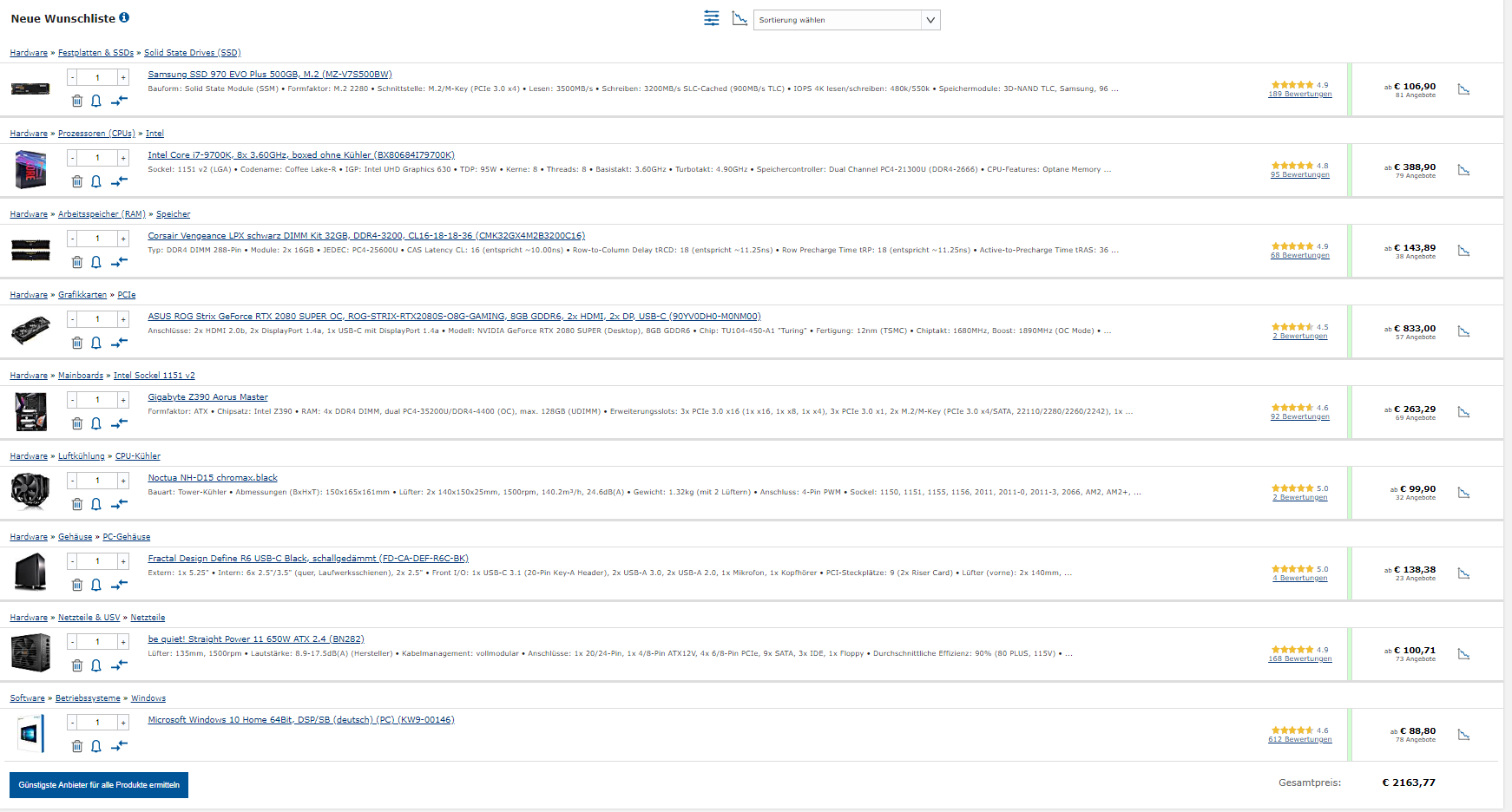This screenshot has width=1512, height=812.
Task: Delete Fractal Design Define R6 with trash icon
Action: coord(77,585)
